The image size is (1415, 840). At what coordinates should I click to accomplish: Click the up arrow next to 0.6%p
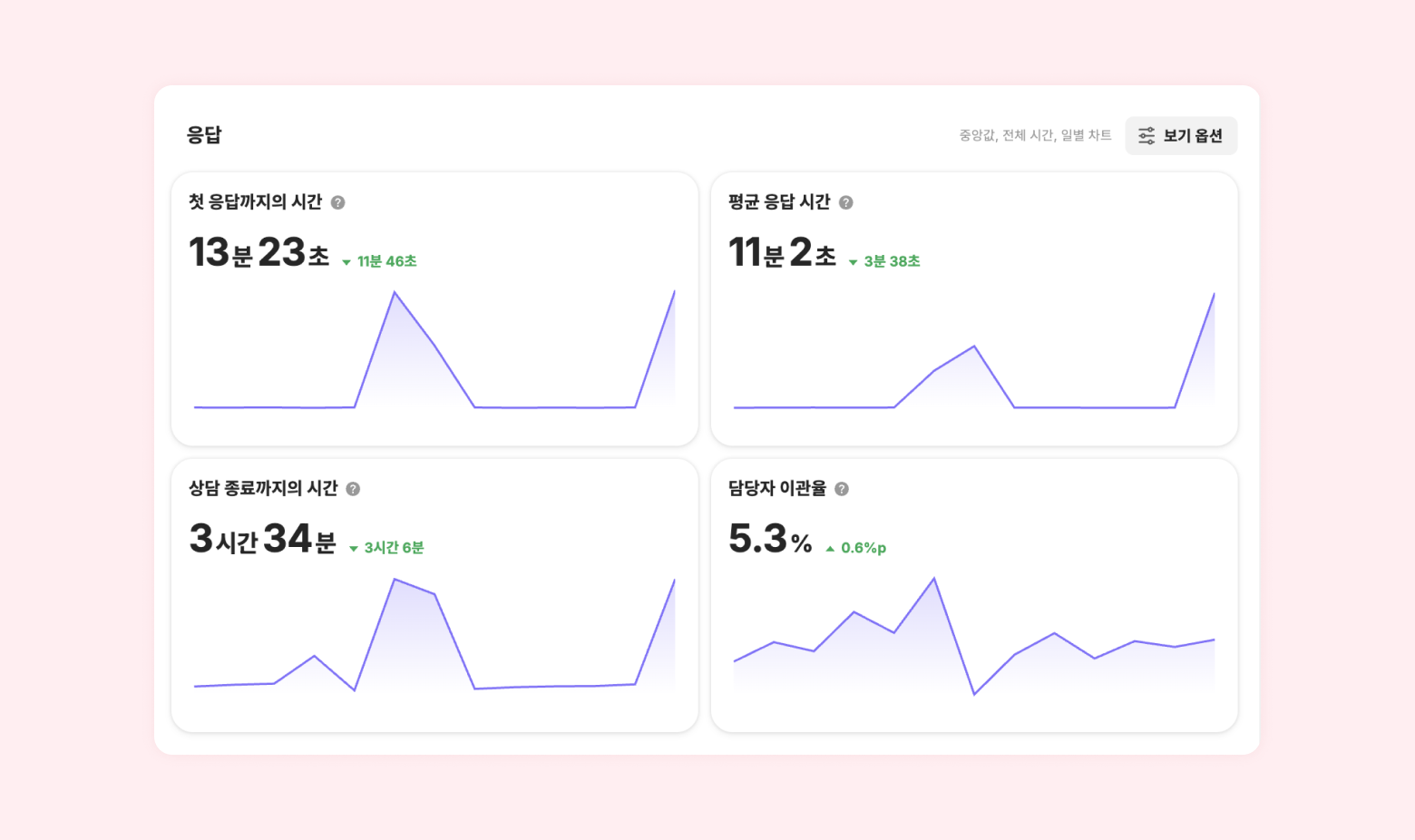point(830,548)
